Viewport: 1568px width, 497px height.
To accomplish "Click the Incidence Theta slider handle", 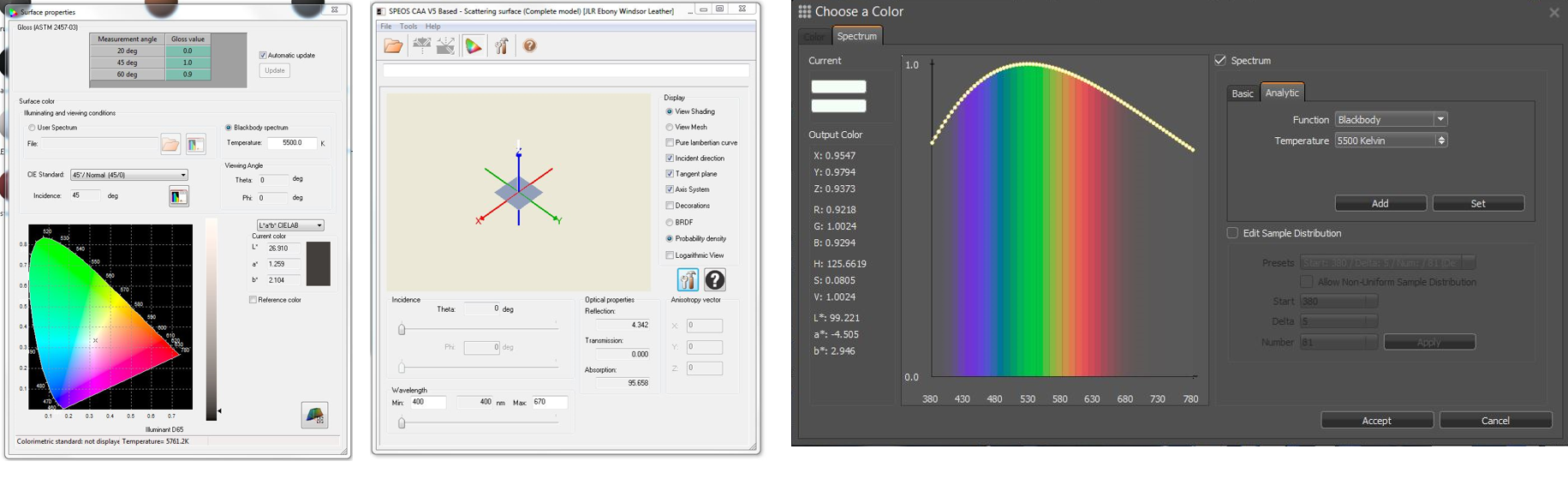I will pos(402,329).
